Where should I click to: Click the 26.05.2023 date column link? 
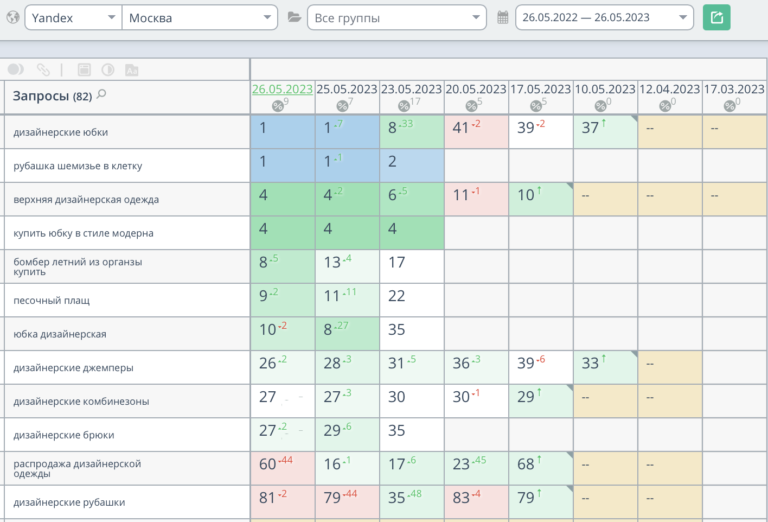coord(282,89)
